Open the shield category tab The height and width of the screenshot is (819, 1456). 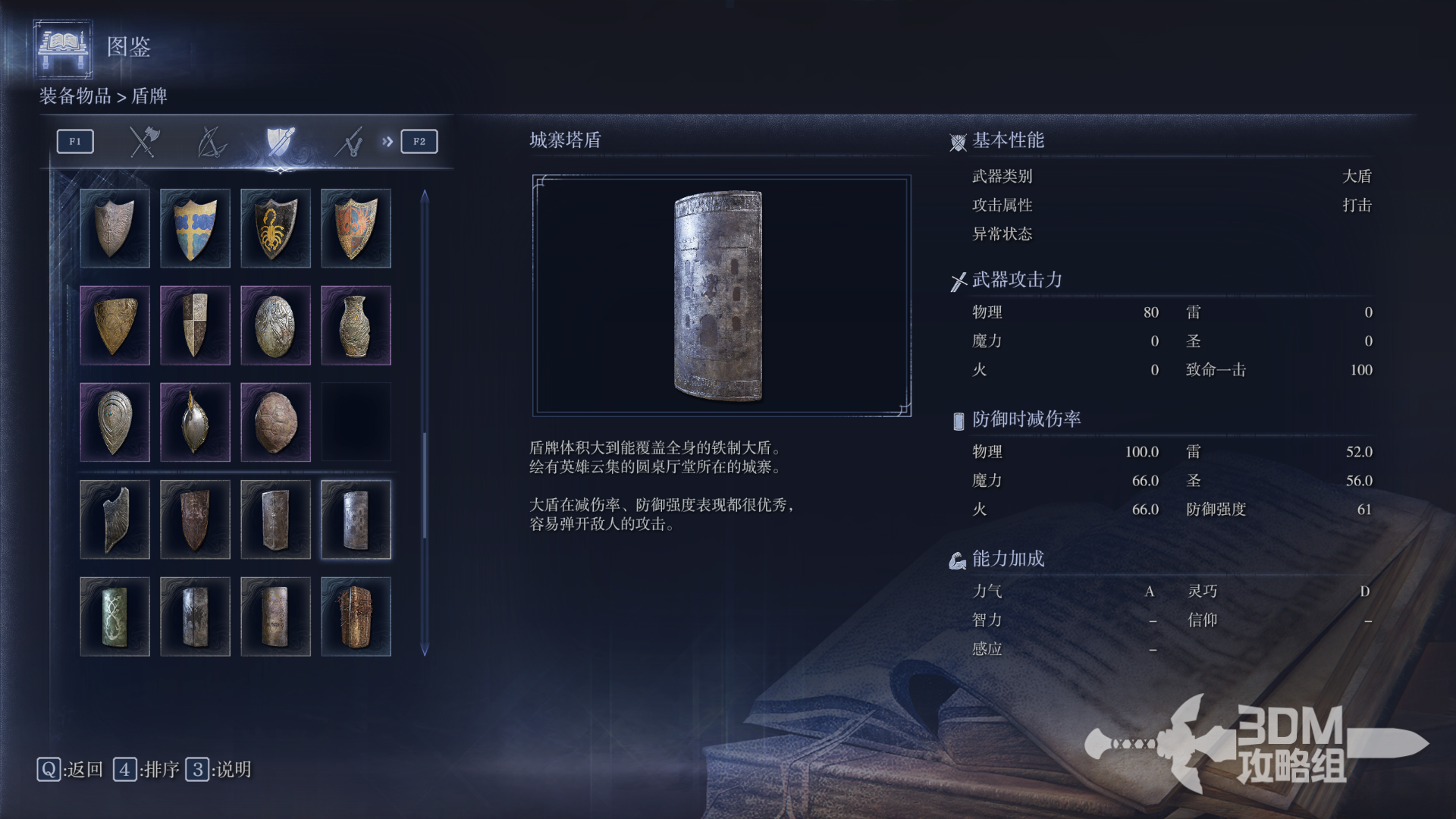280,142
